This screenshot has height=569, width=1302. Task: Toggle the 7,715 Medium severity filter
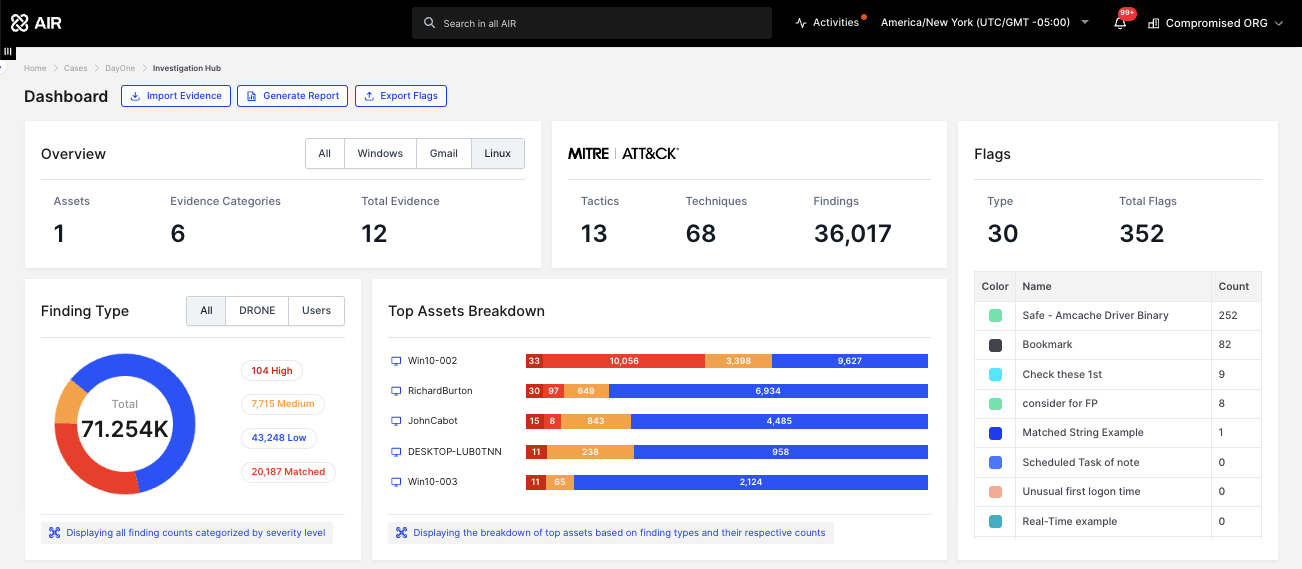pyautogui.click(x=282, y=404)
